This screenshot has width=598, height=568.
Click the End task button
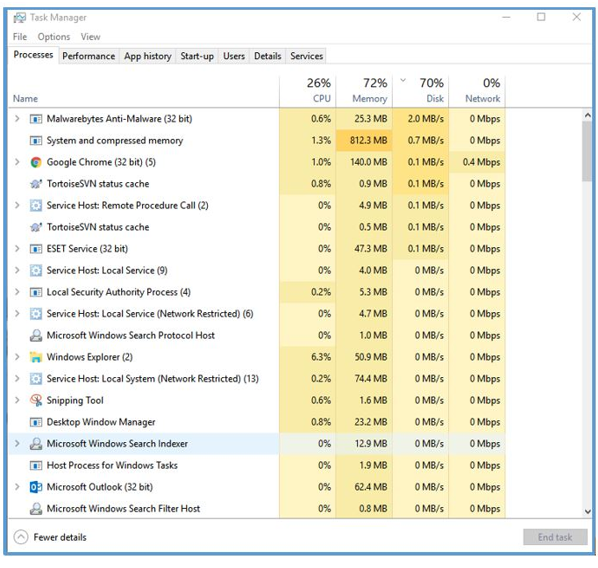point(555,537)
